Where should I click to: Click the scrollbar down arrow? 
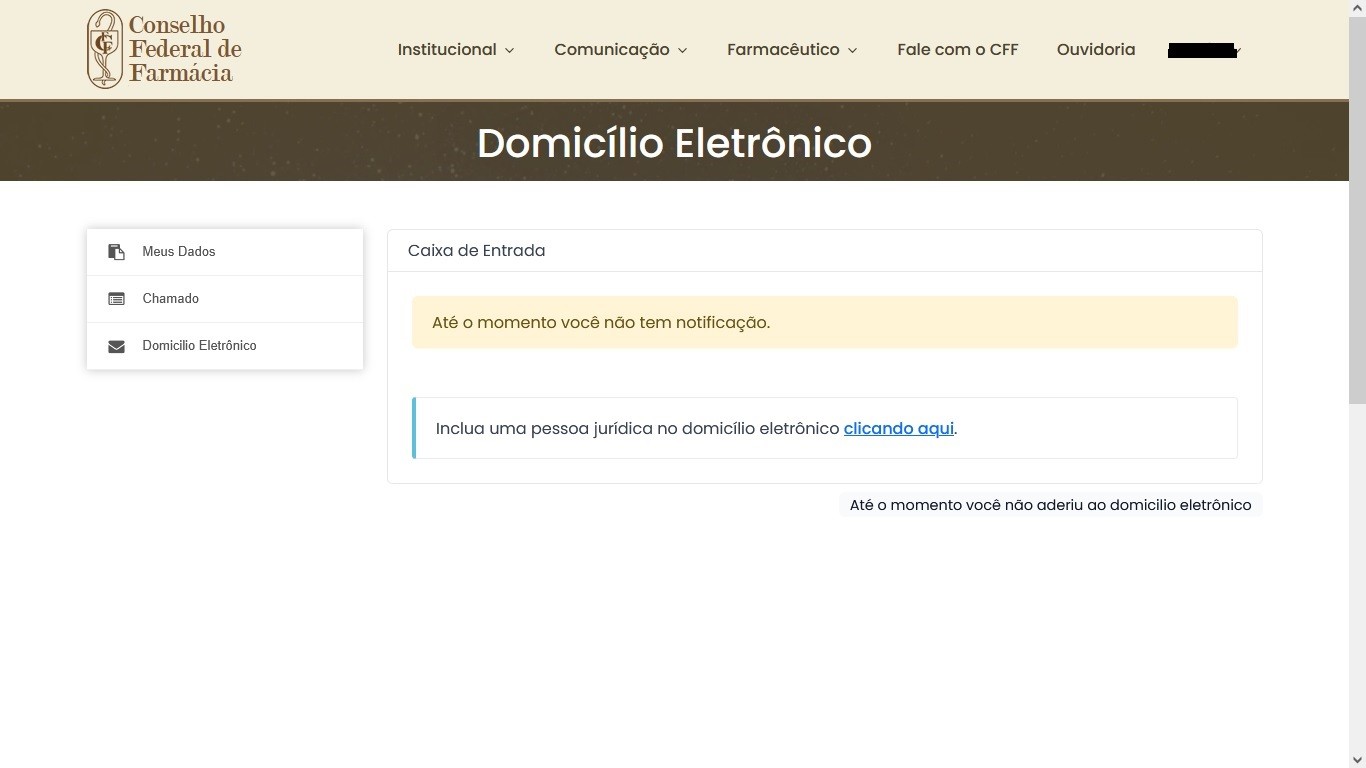(x=1357, y=760)
